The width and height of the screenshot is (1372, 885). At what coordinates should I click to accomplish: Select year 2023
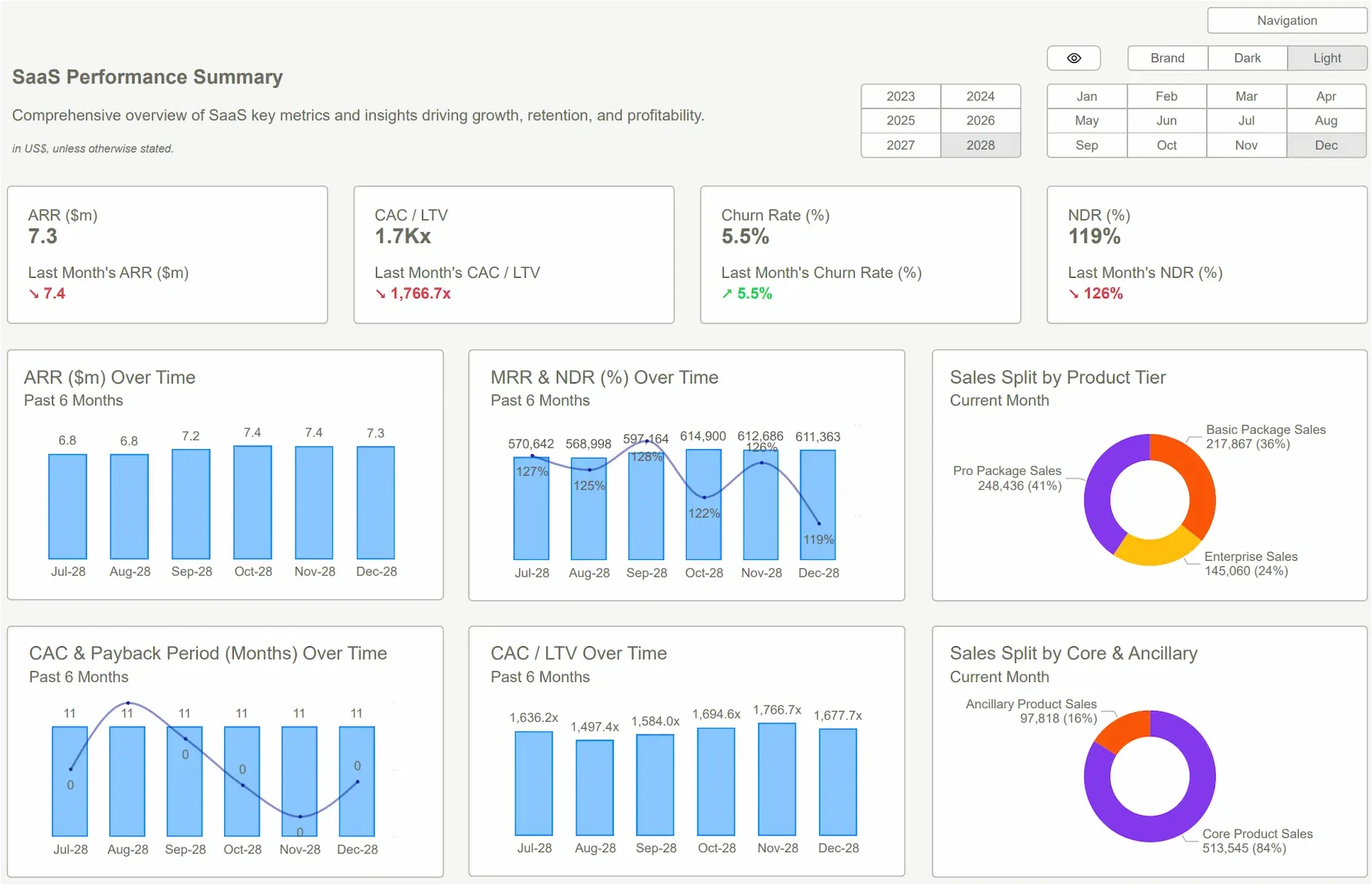coord(900,96)
